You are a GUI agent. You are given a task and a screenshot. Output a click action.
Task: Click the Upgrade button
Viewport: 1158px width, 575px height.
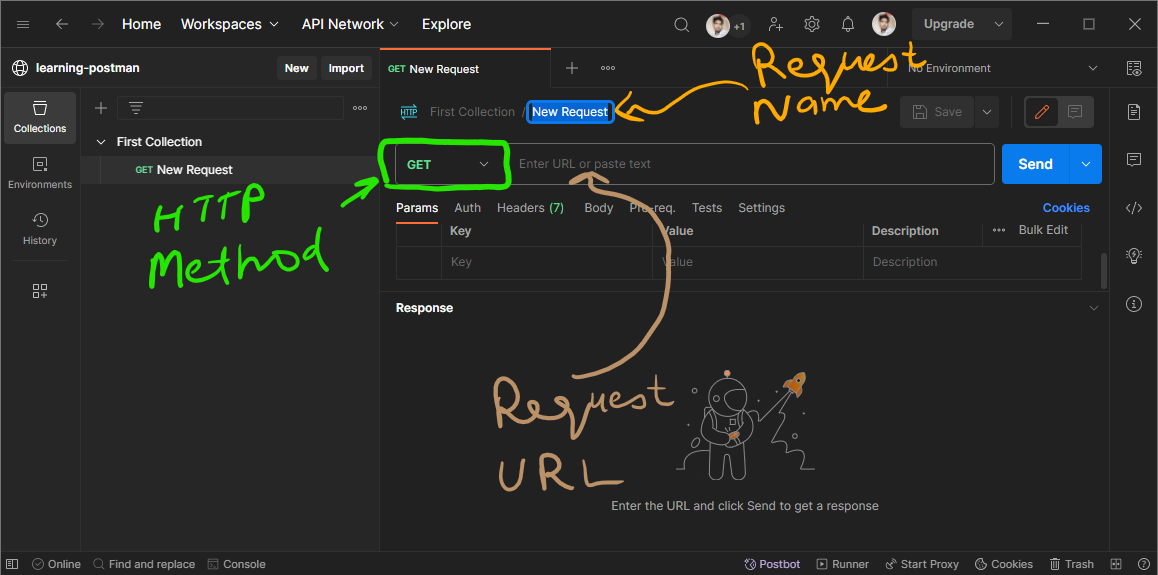[x=949, y=24]
